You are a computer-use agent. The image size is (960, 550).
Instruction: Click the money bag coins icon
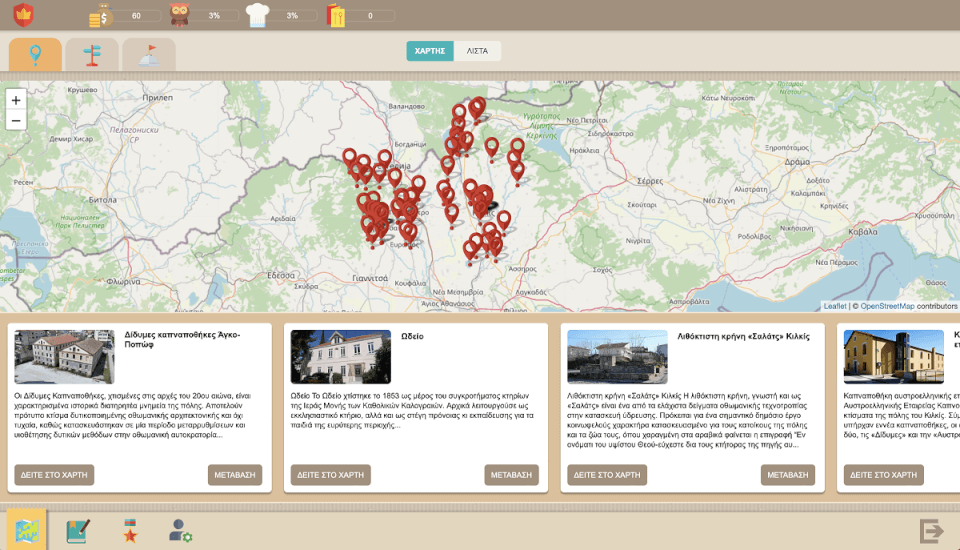100,15
